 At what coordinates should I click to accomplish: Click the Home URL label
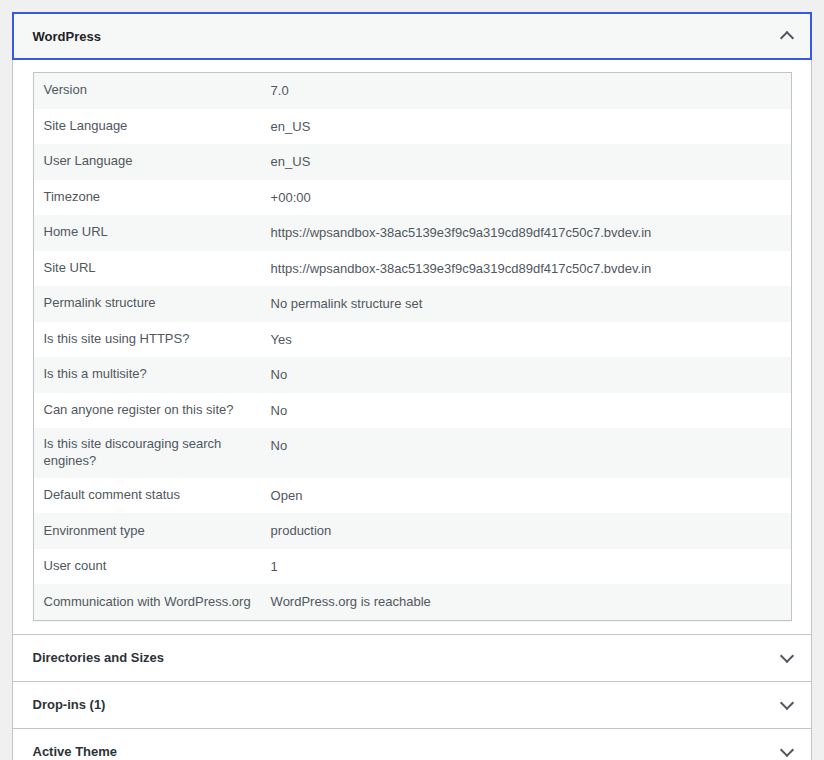tap(75, 232)
